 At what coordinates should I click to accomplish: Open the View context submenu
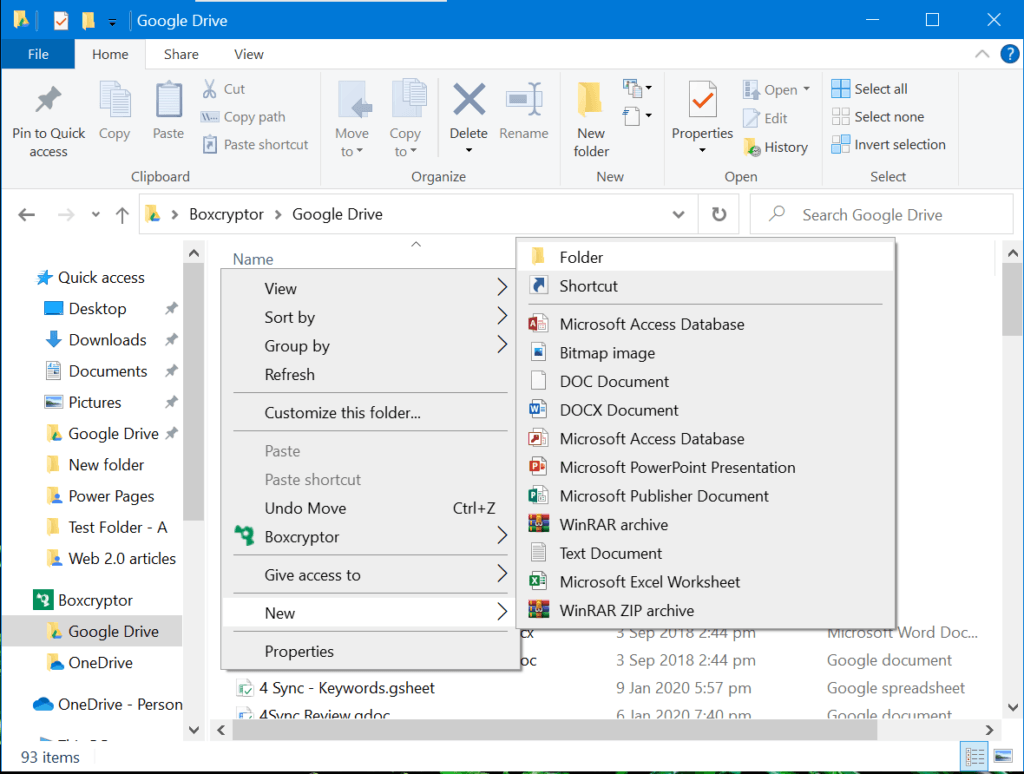[370, 288]
